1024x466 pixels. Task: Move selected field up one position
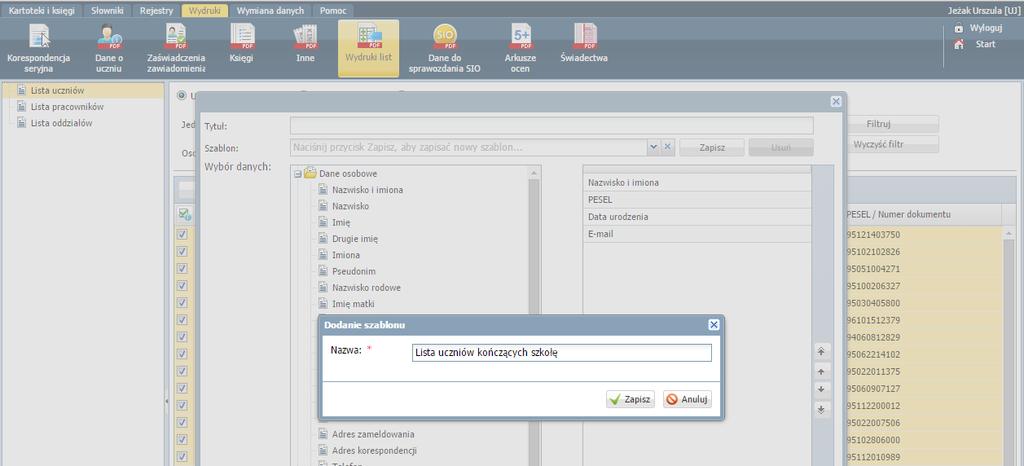tap(821, 371)
